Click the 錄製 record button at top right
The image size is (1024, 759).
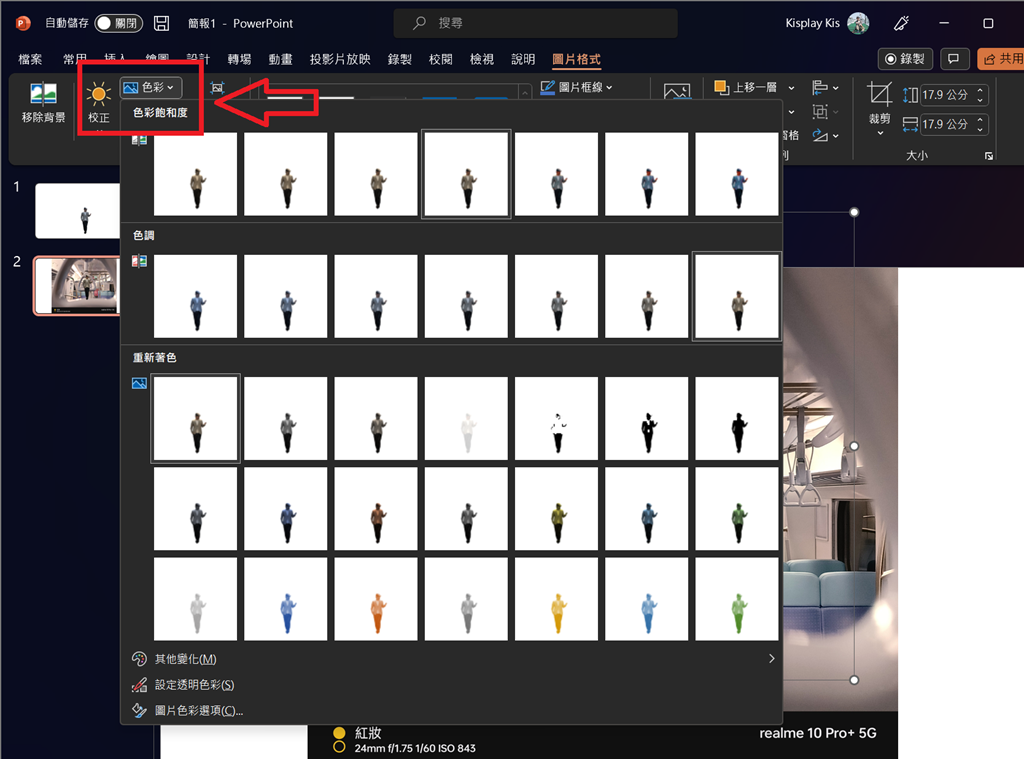coord(905,59)
